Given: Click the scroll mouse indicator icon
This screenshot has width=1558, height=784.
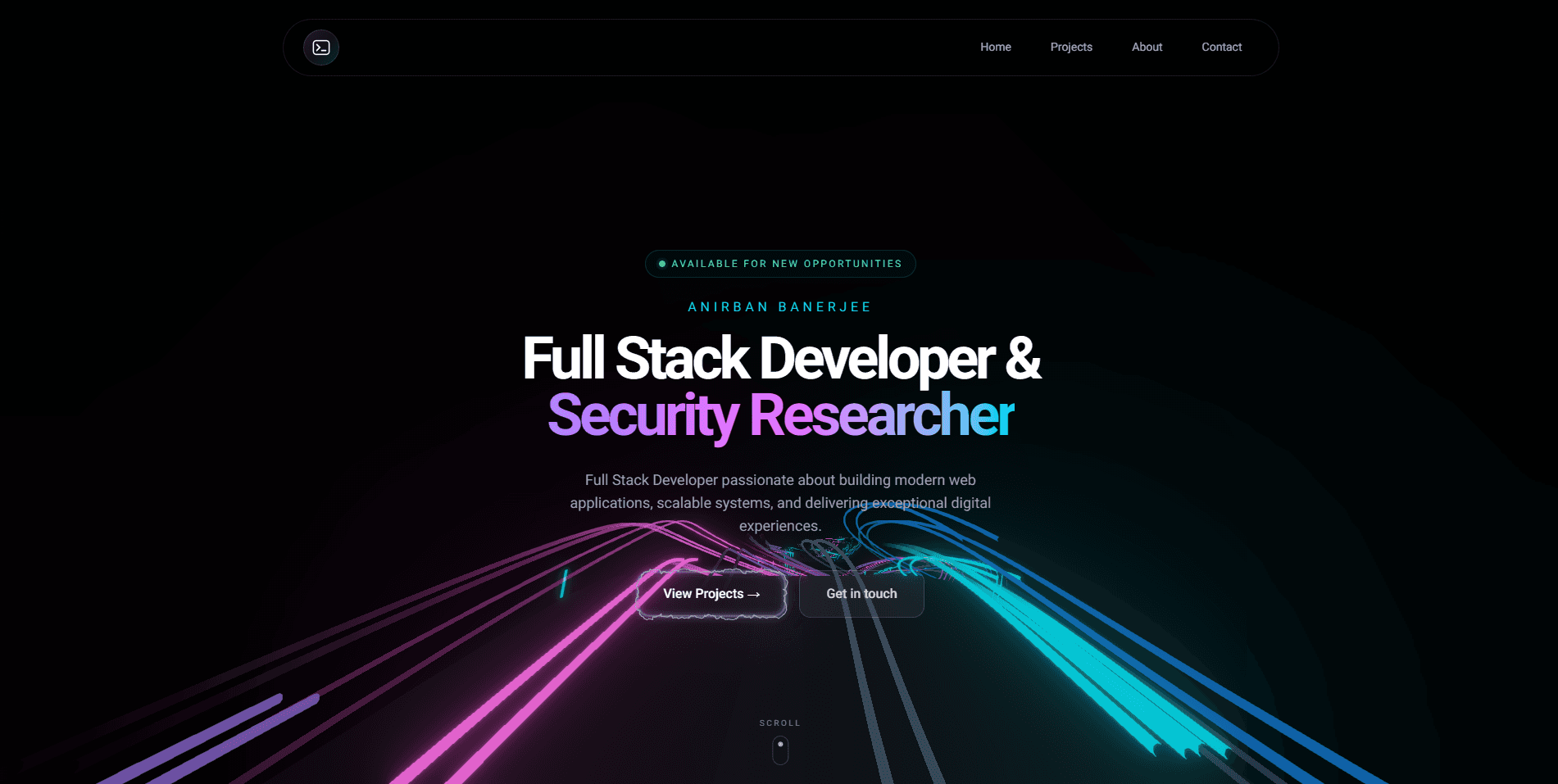Looking at the screenshot, I should pos(780,750).
